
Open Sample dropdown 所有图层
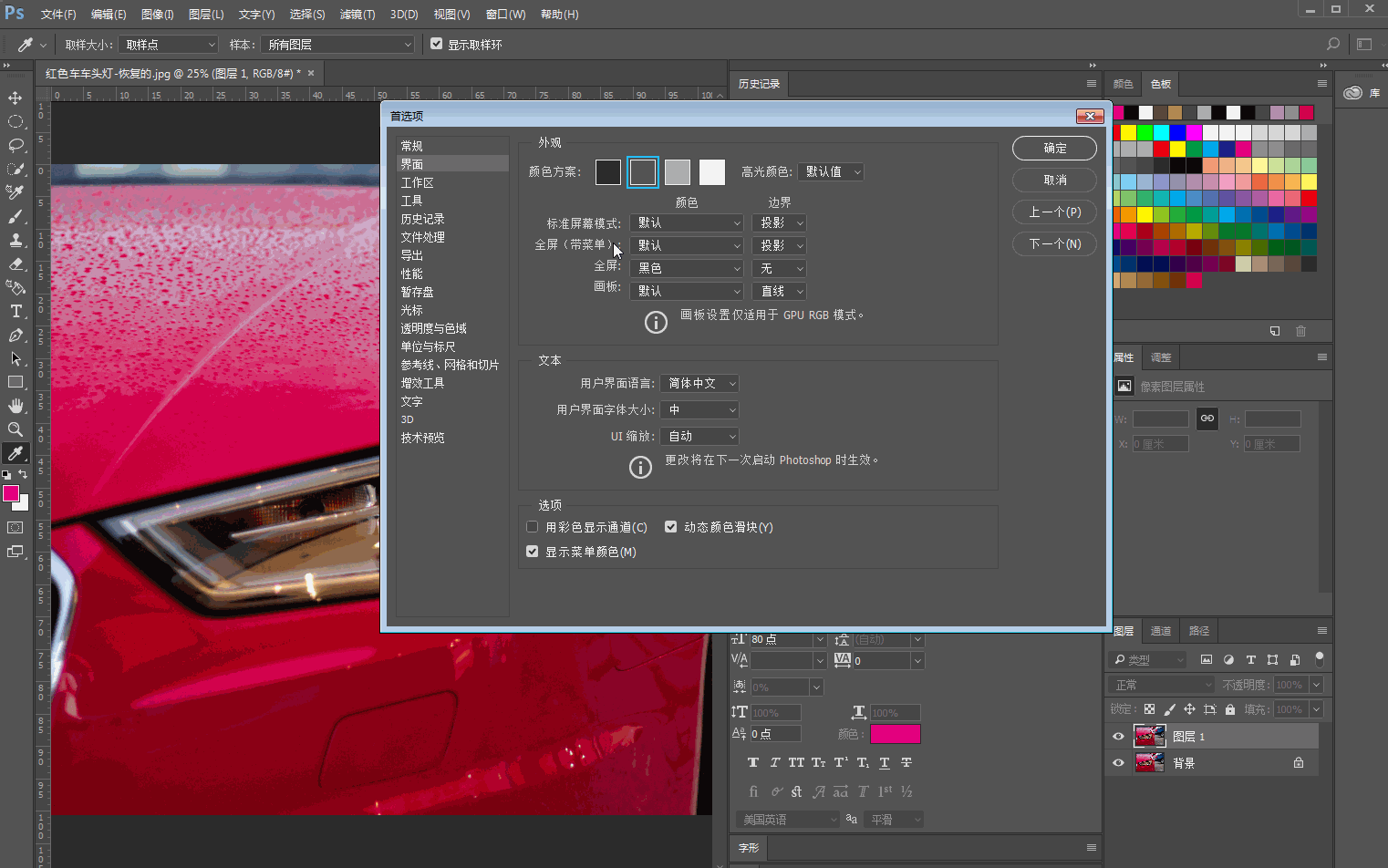[337, 44]
